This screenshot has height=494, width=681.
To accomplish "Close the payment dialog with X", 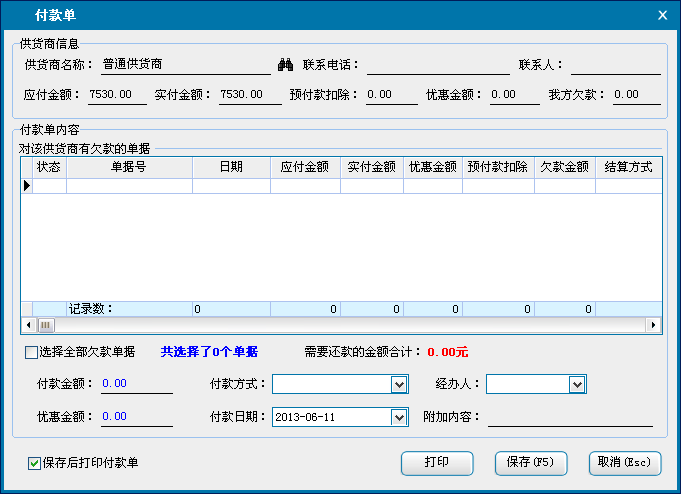I will (661, 15).
